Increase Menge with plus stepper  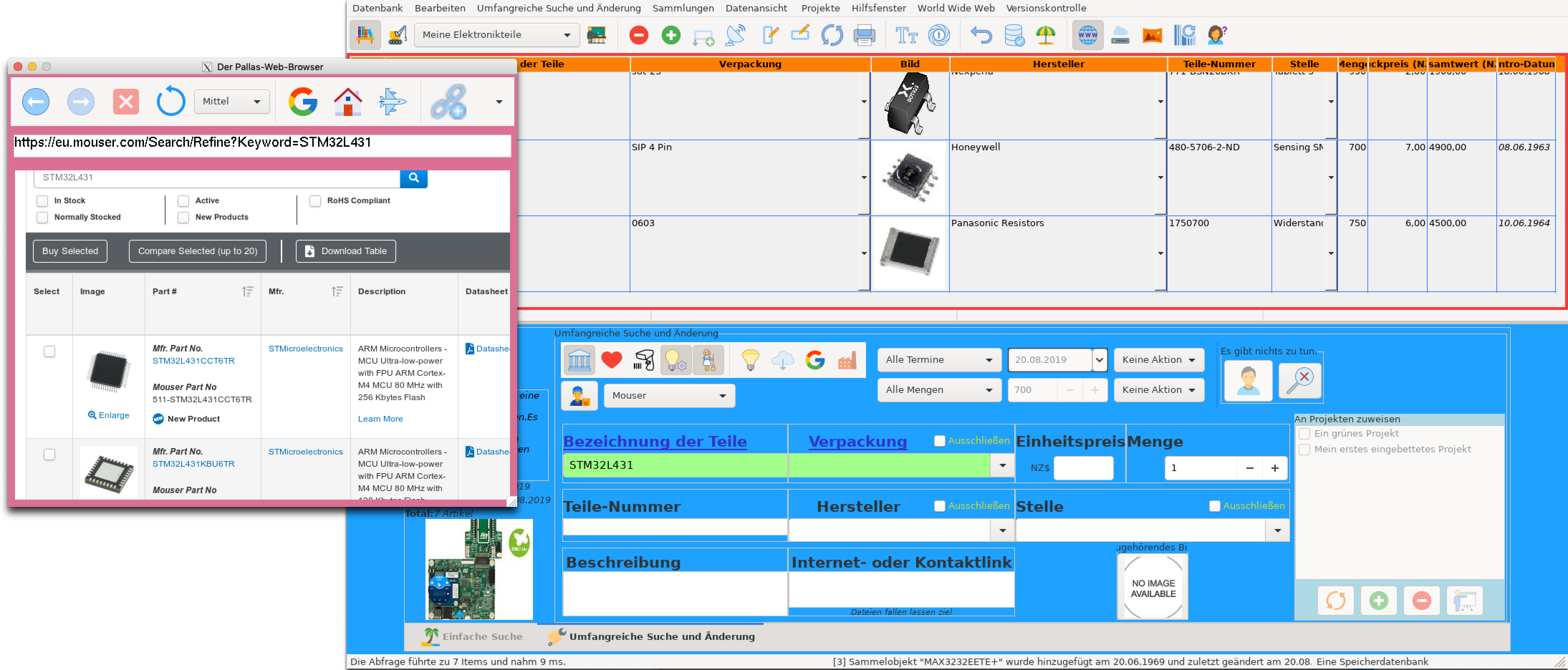(1275, 468)
